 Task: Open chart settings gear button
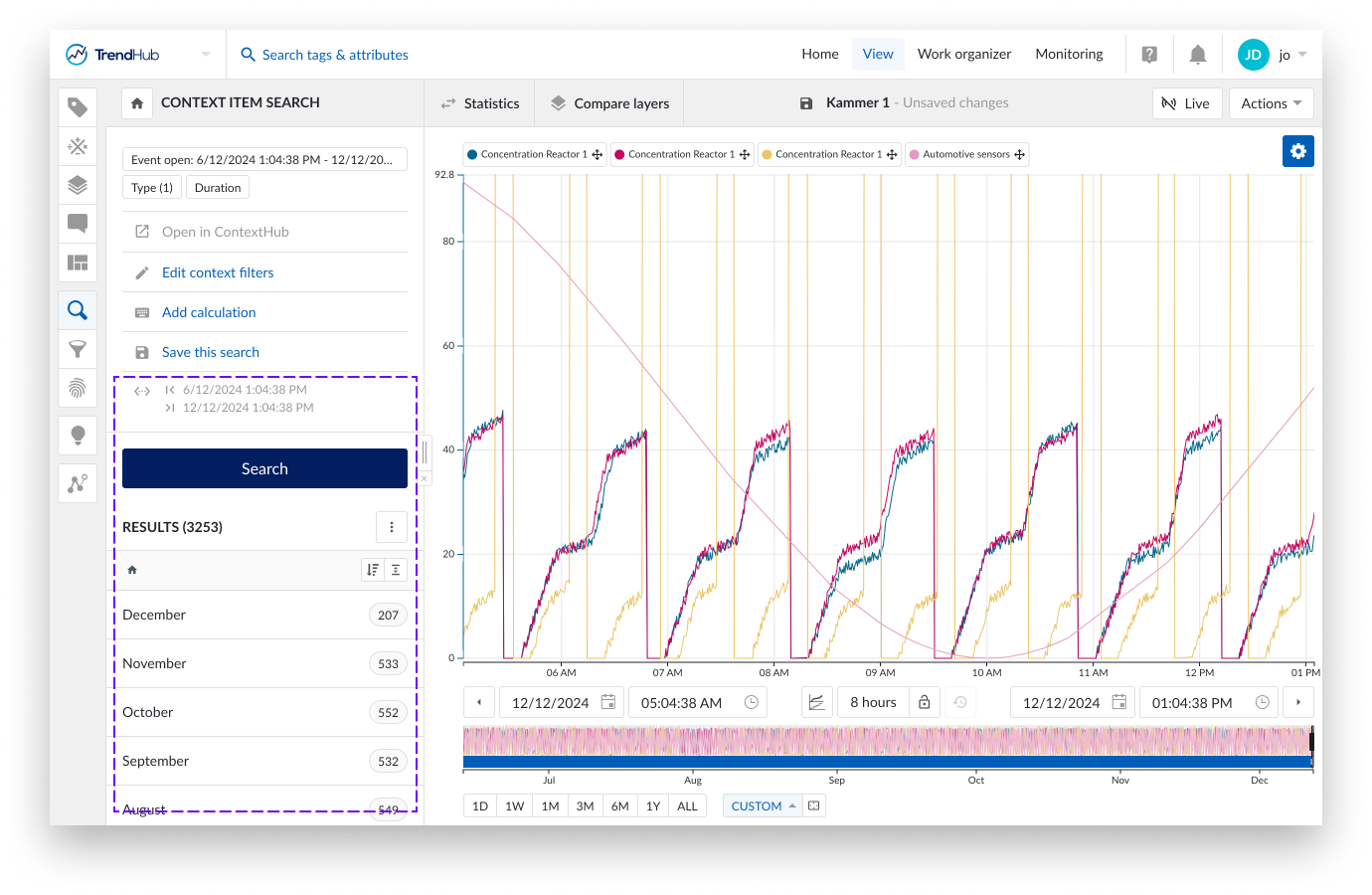point(1297,151)
